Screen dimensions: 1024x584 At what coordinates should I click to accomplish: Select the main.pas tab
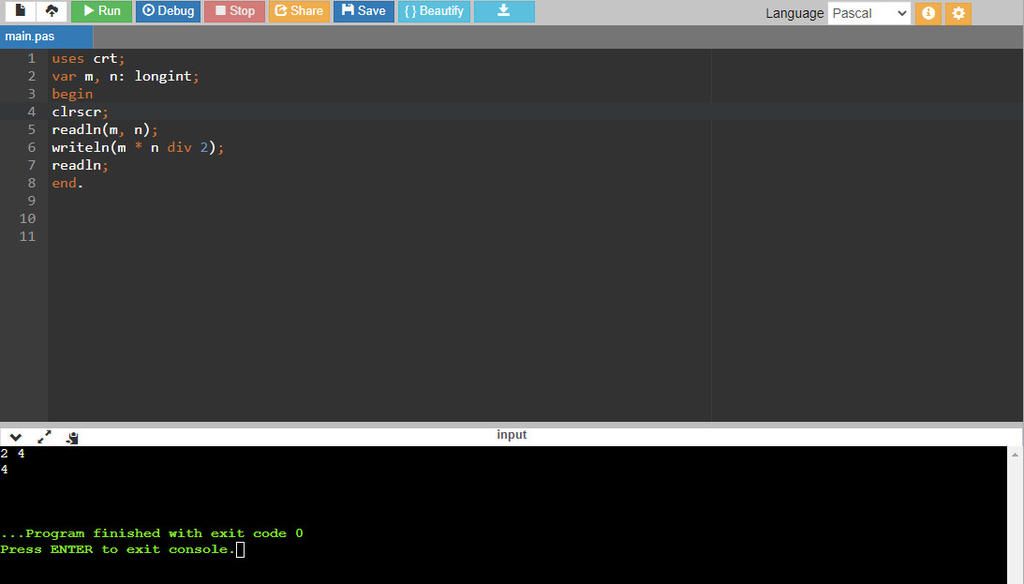[x=46, y=37]
